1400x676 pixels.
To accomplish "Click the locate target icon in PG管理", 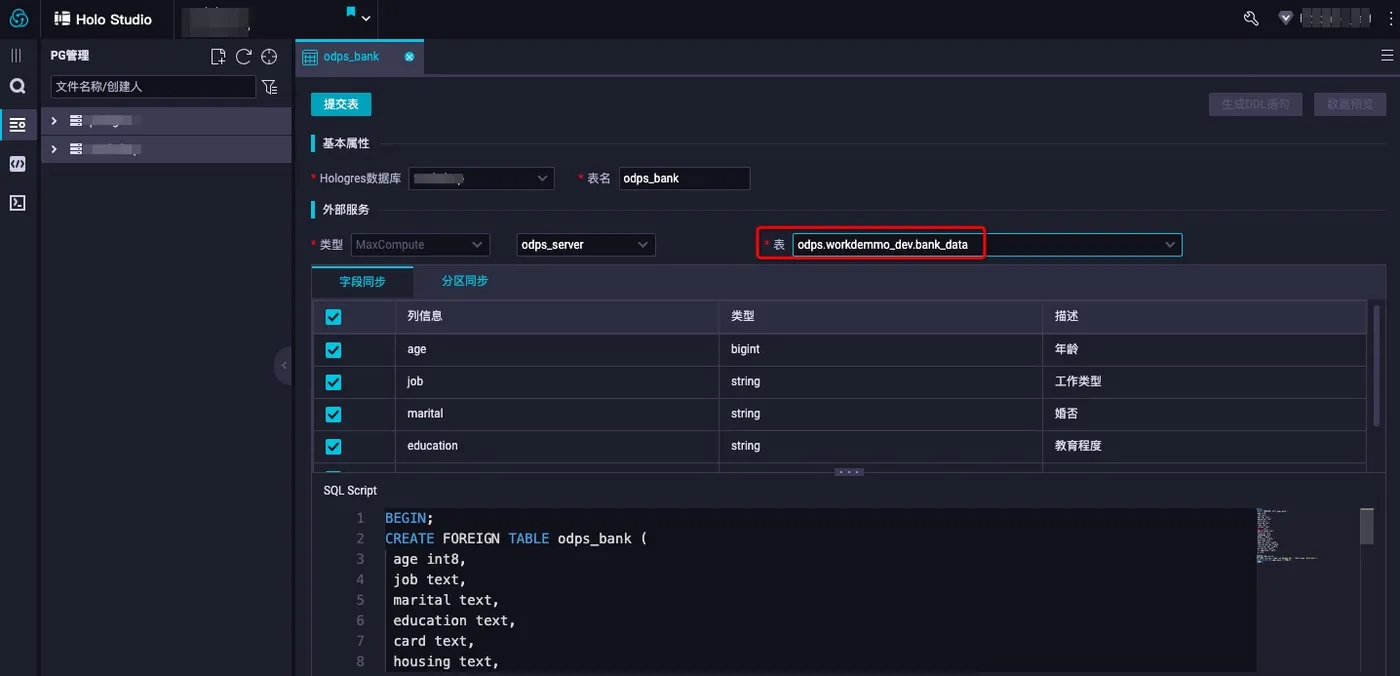I will point(269,57).
